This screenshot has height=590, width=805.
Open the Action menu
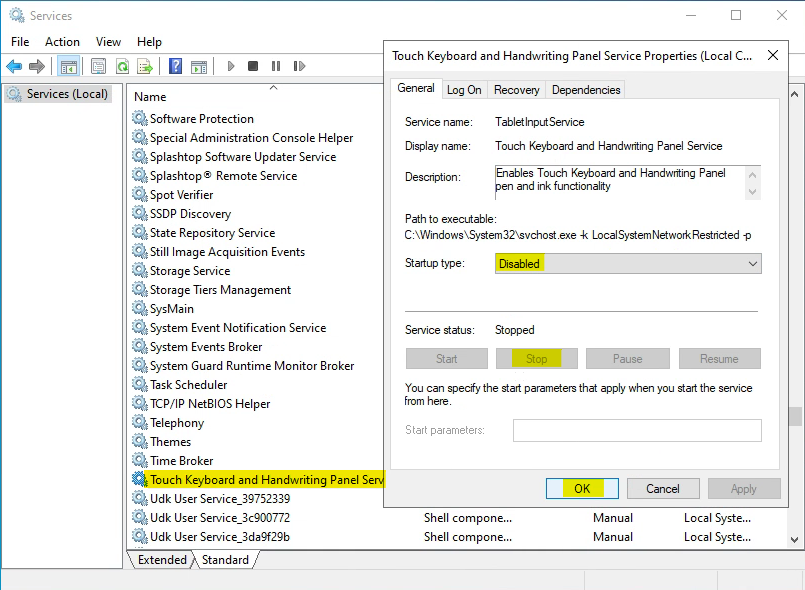click(62, 42)
